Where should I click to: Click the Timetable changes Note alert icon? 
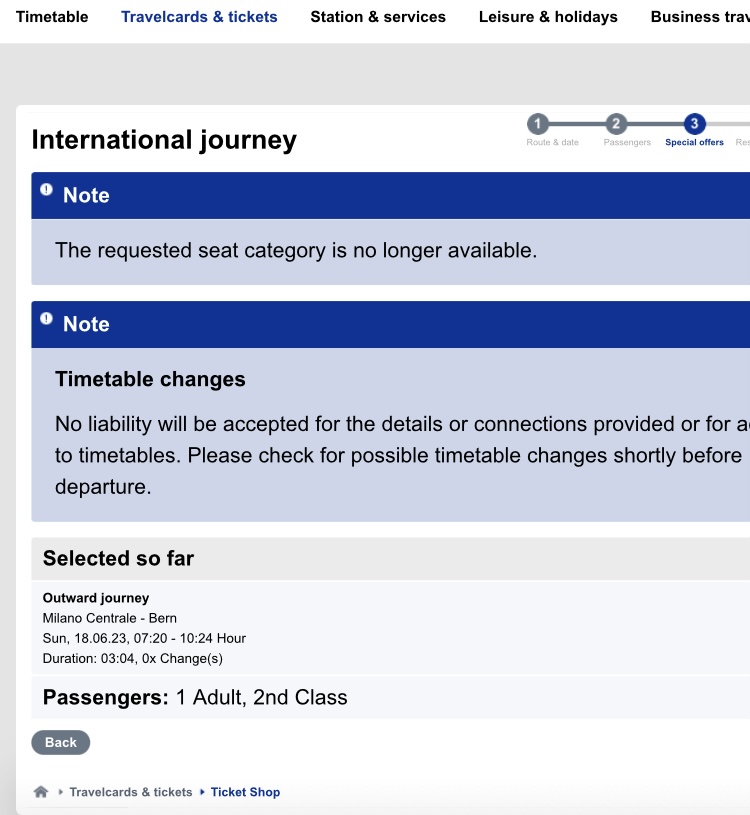tap(46, 318)
